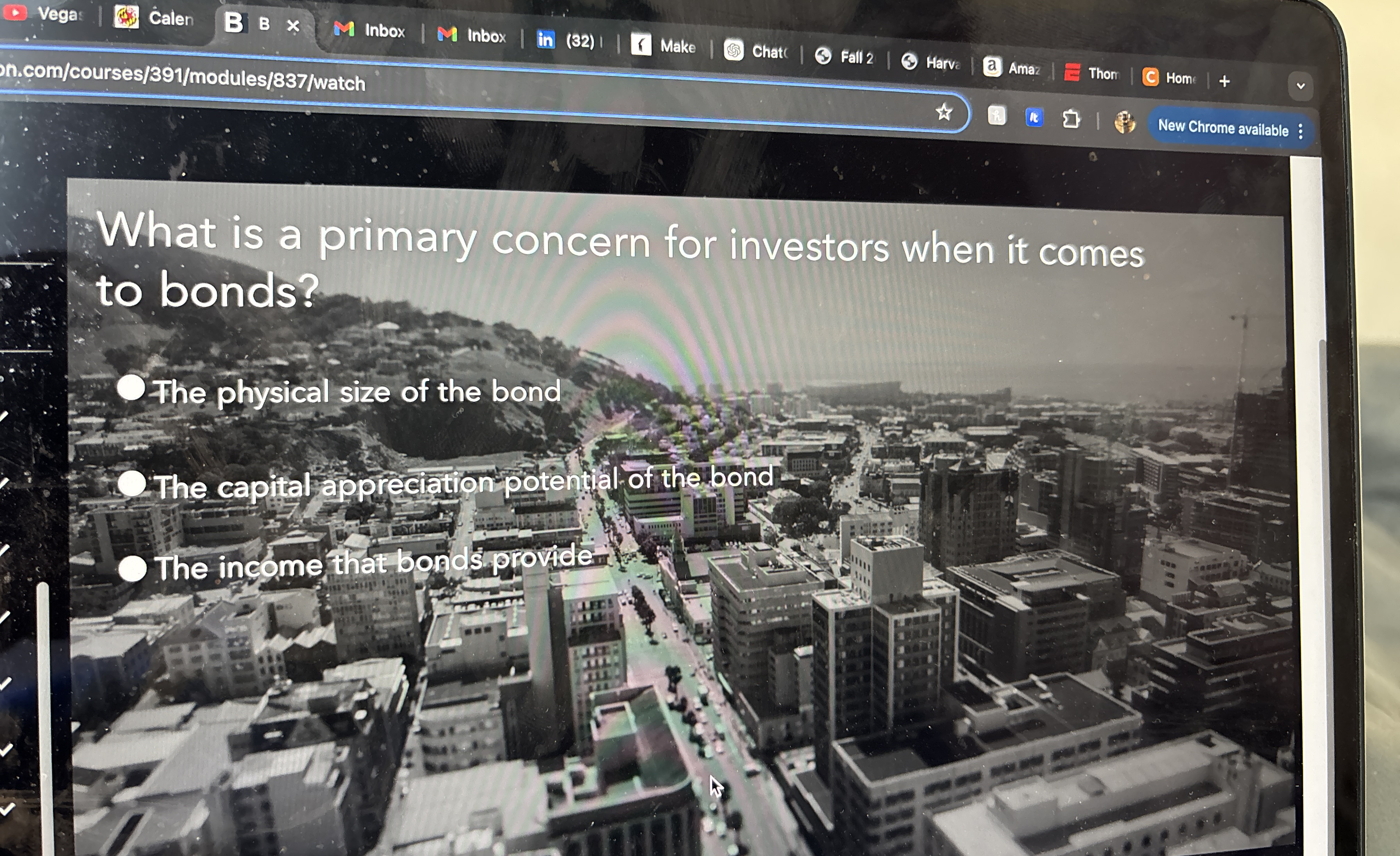Click 'New Chrome available' update button

(x=1223, y=128)
